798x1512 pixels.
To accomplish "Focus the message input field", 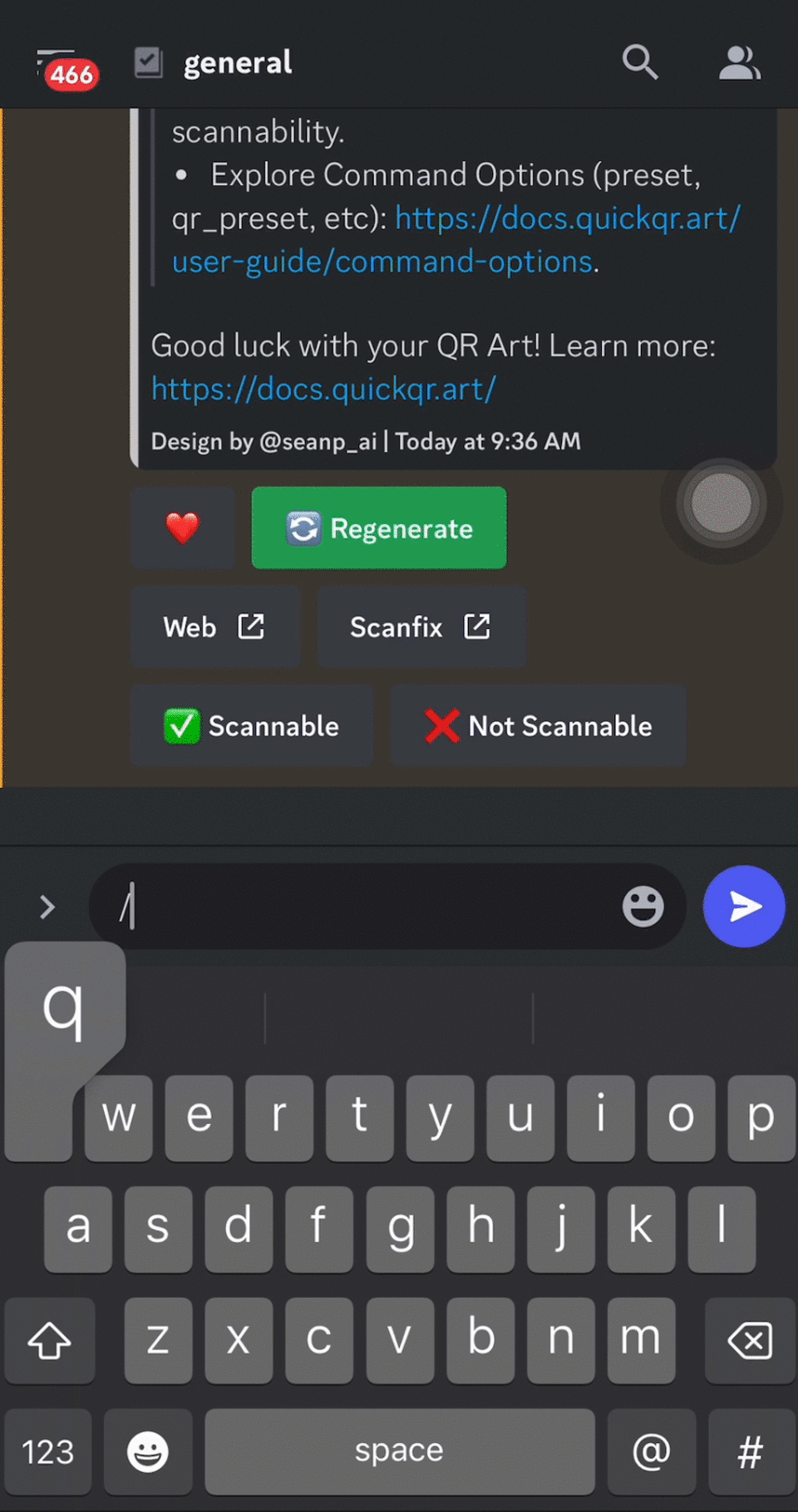I will [x=366, y=906].
